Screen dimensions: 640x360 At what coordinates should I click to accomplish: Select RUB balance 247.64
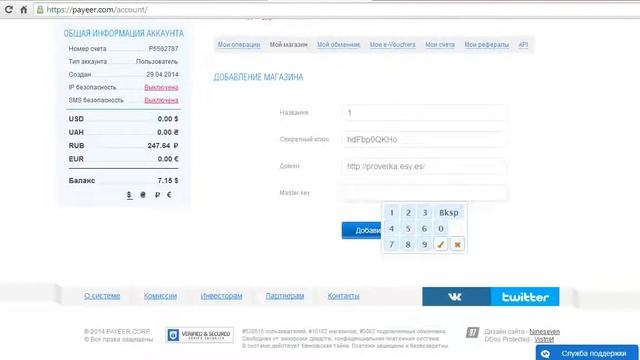163,146
